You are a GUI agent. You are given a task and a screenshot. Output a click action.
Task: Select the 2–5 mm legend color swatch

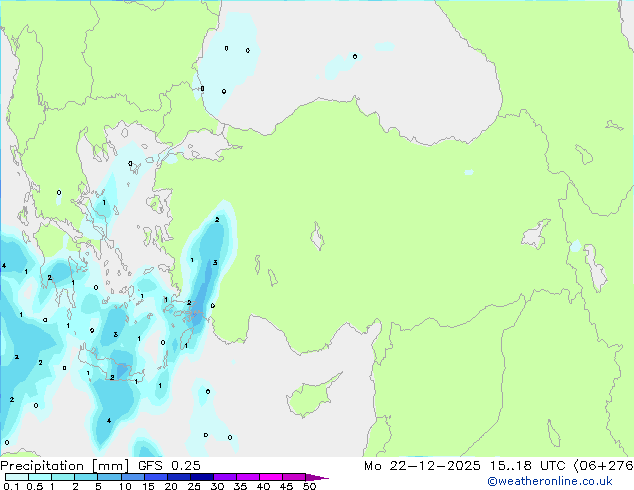(86, 477)
